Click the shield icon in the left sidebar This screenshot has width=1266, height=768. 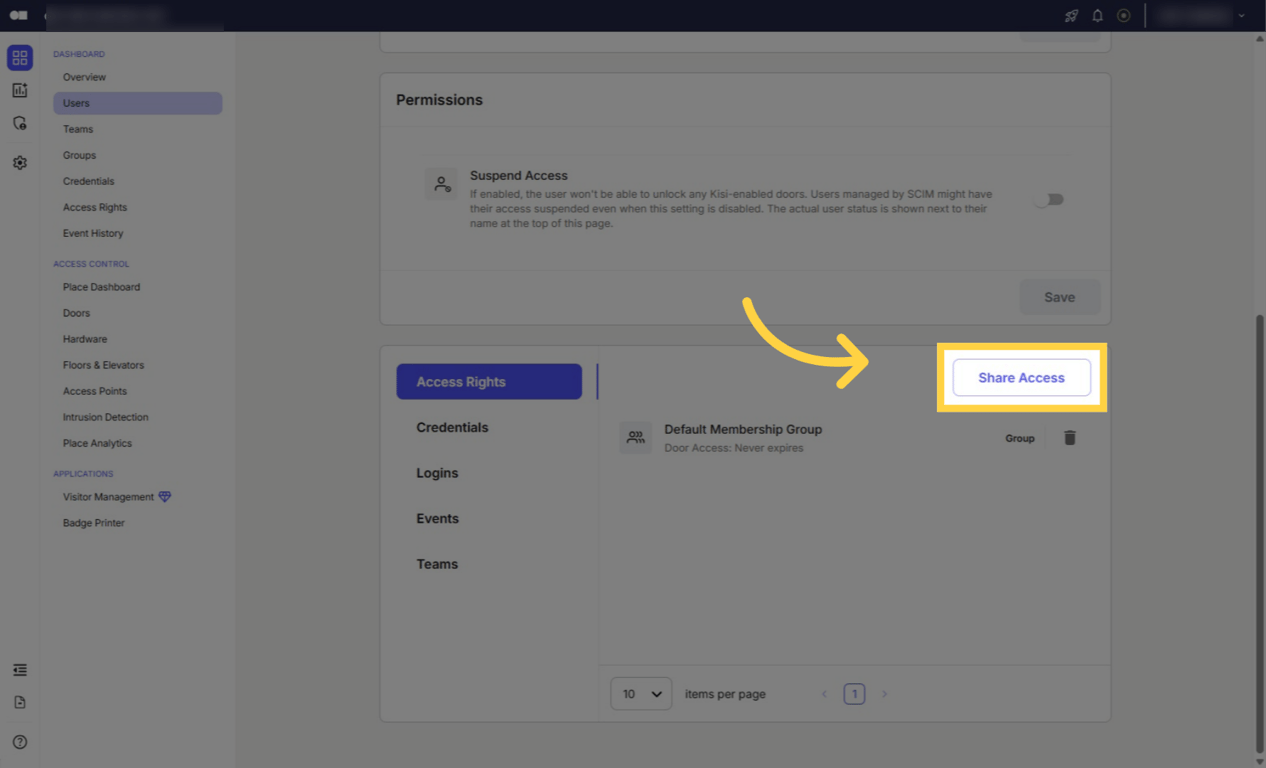[x=19, y=122]
